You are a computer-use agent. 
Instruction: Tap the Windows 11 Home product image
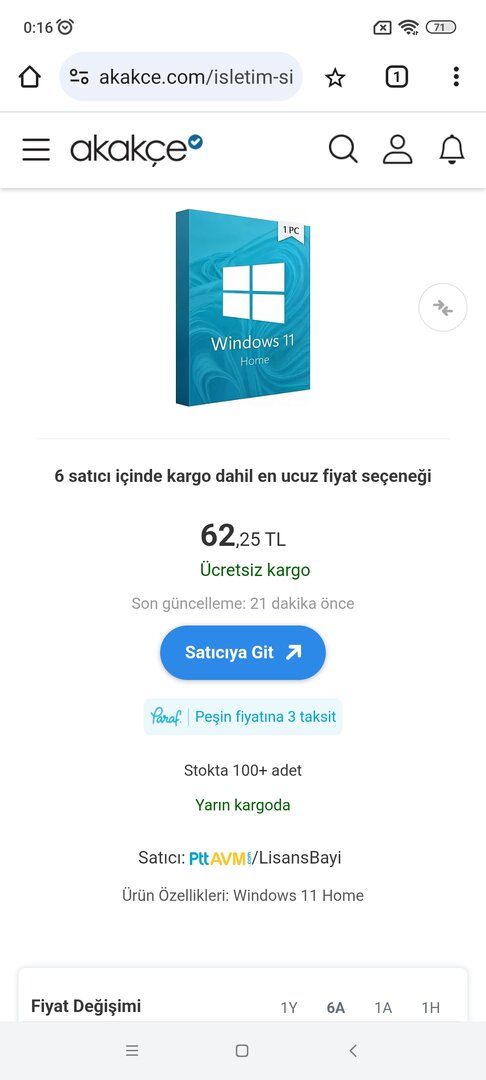(x=243, y=308)
